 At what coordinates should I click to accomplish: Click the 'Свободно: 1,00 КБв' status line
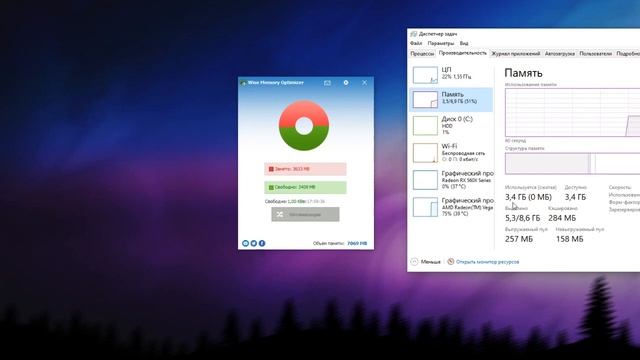click(295, 201)
